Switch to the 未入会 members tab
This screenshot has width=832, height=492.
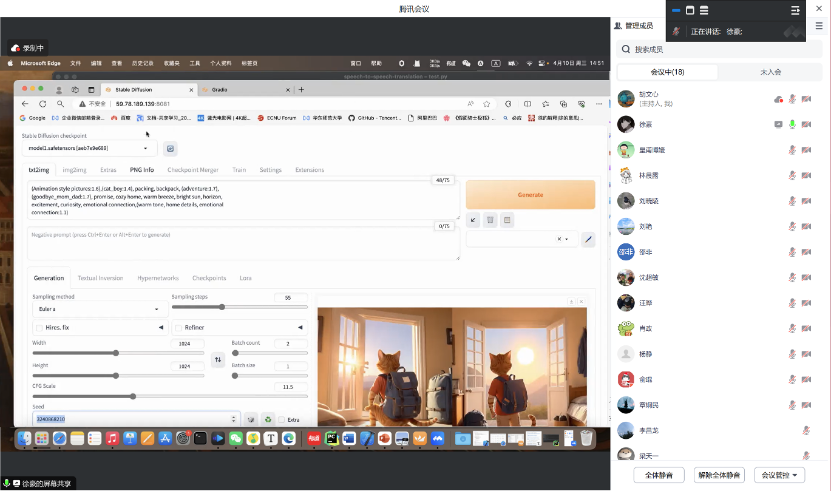(770, 72)
